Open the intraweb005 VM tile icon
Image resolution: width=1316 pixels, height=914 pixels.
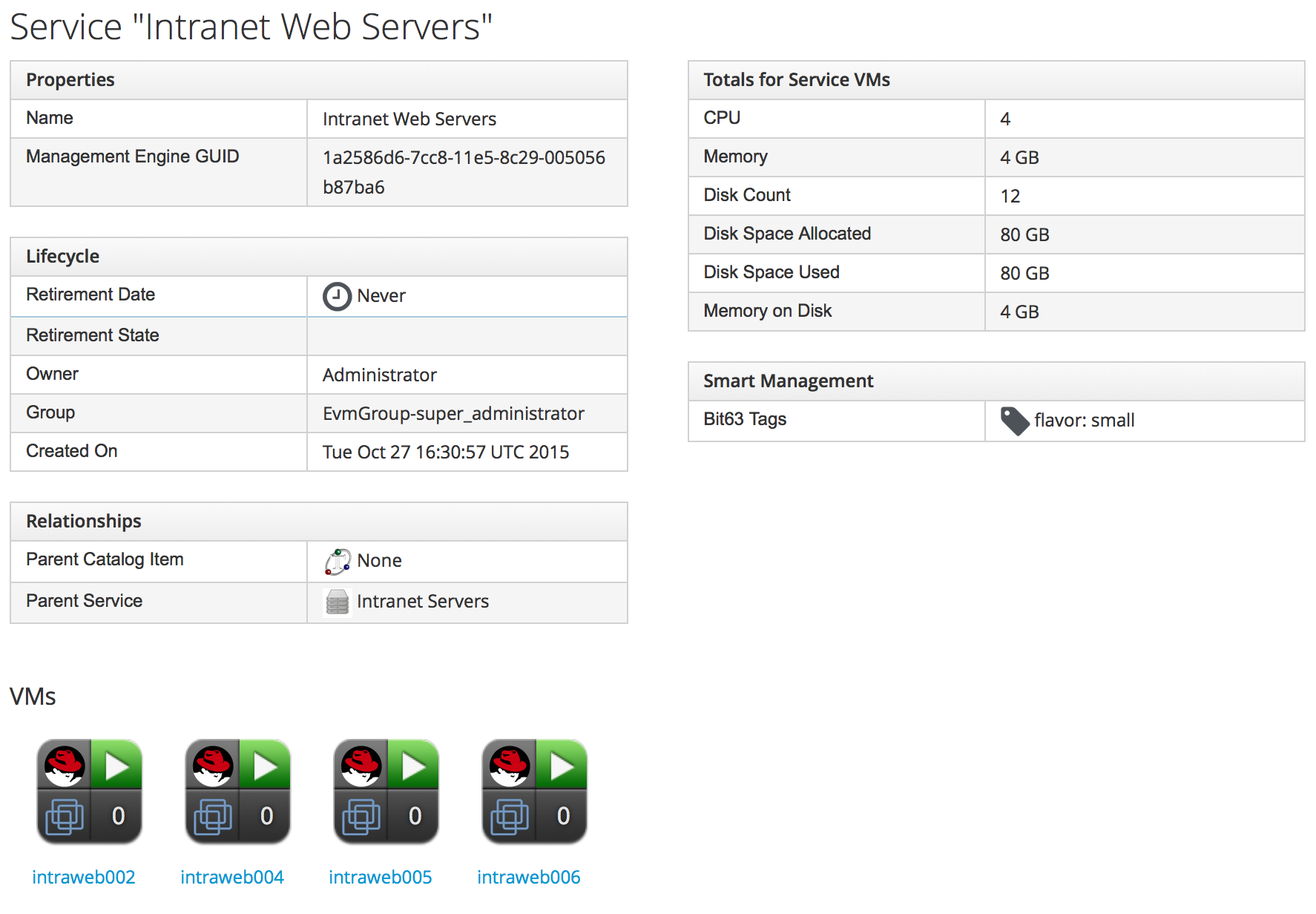[x=386, y=791]
